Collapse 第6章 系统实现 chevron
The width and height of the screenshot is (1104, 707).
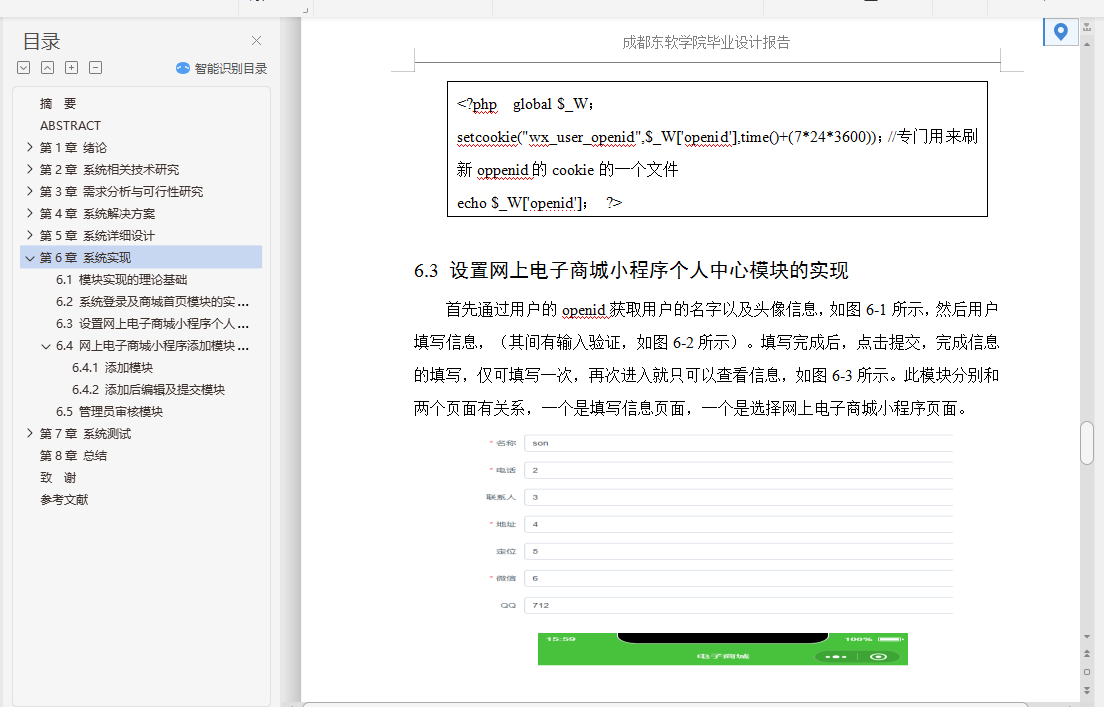tap(30, 258)
